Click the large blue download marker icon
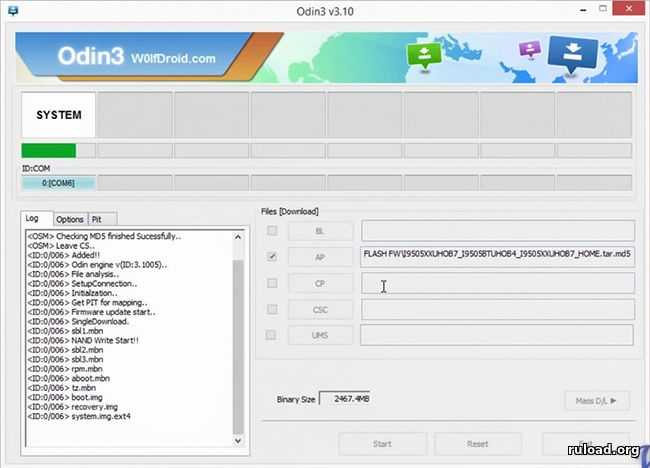The image size is (650, 468). pos(572,54)
